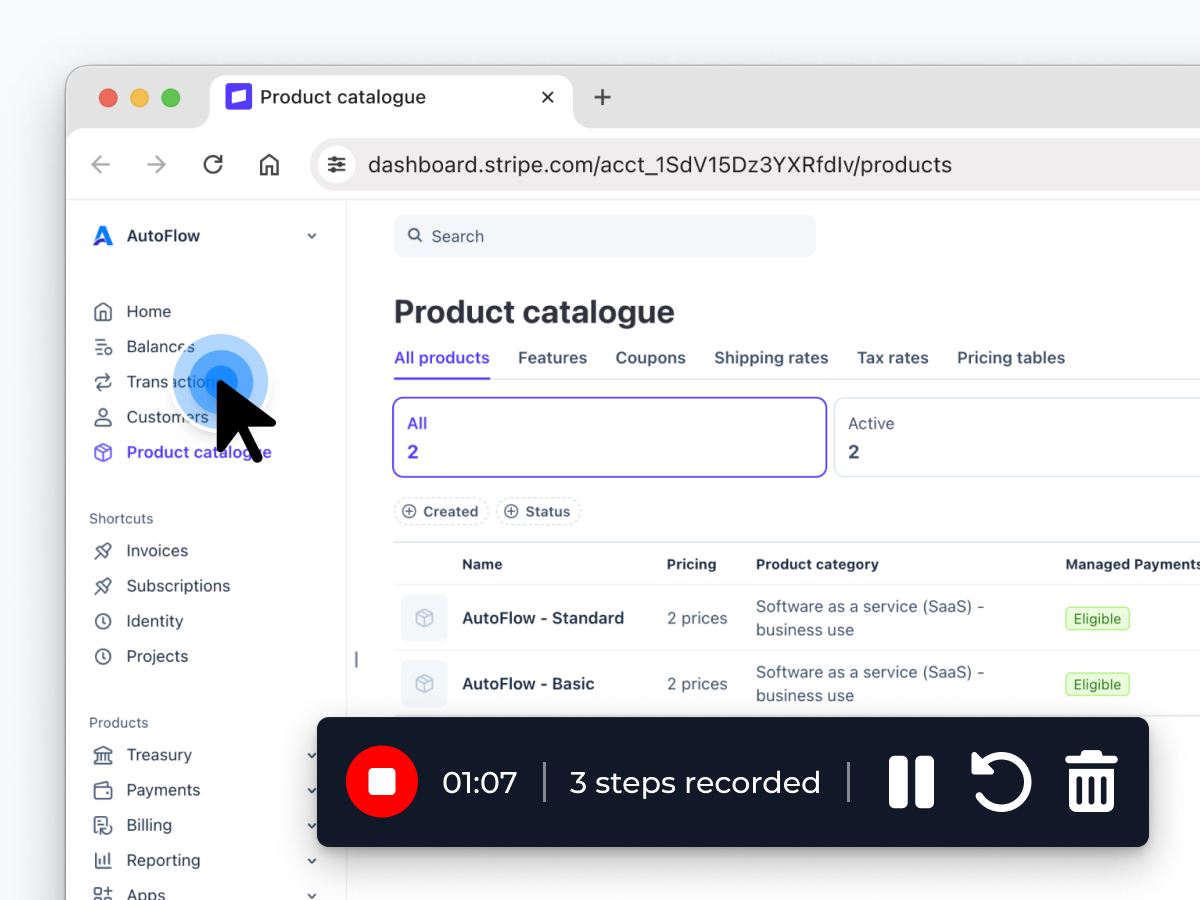The image size is (1200, 900).
Task: Open the AutoFlow - Basic product name
Action: 528,684
